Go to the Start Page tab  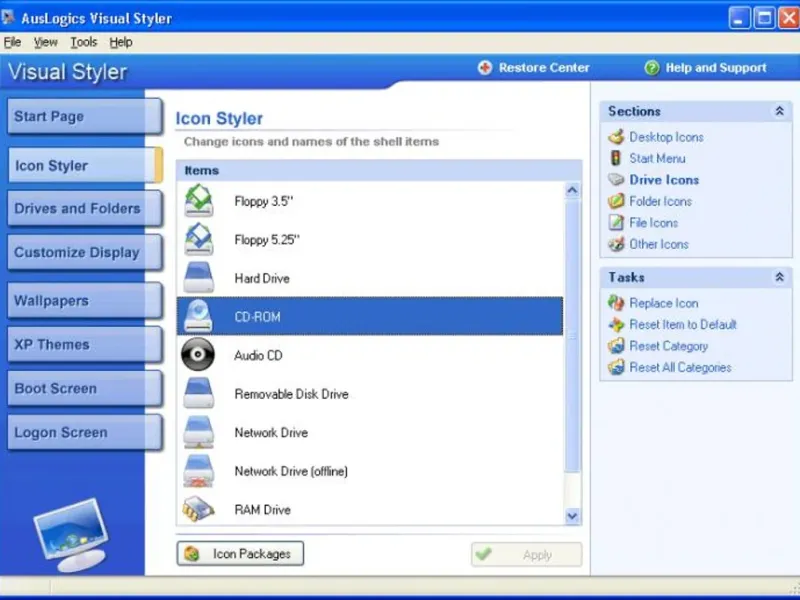tap(85, 116)
